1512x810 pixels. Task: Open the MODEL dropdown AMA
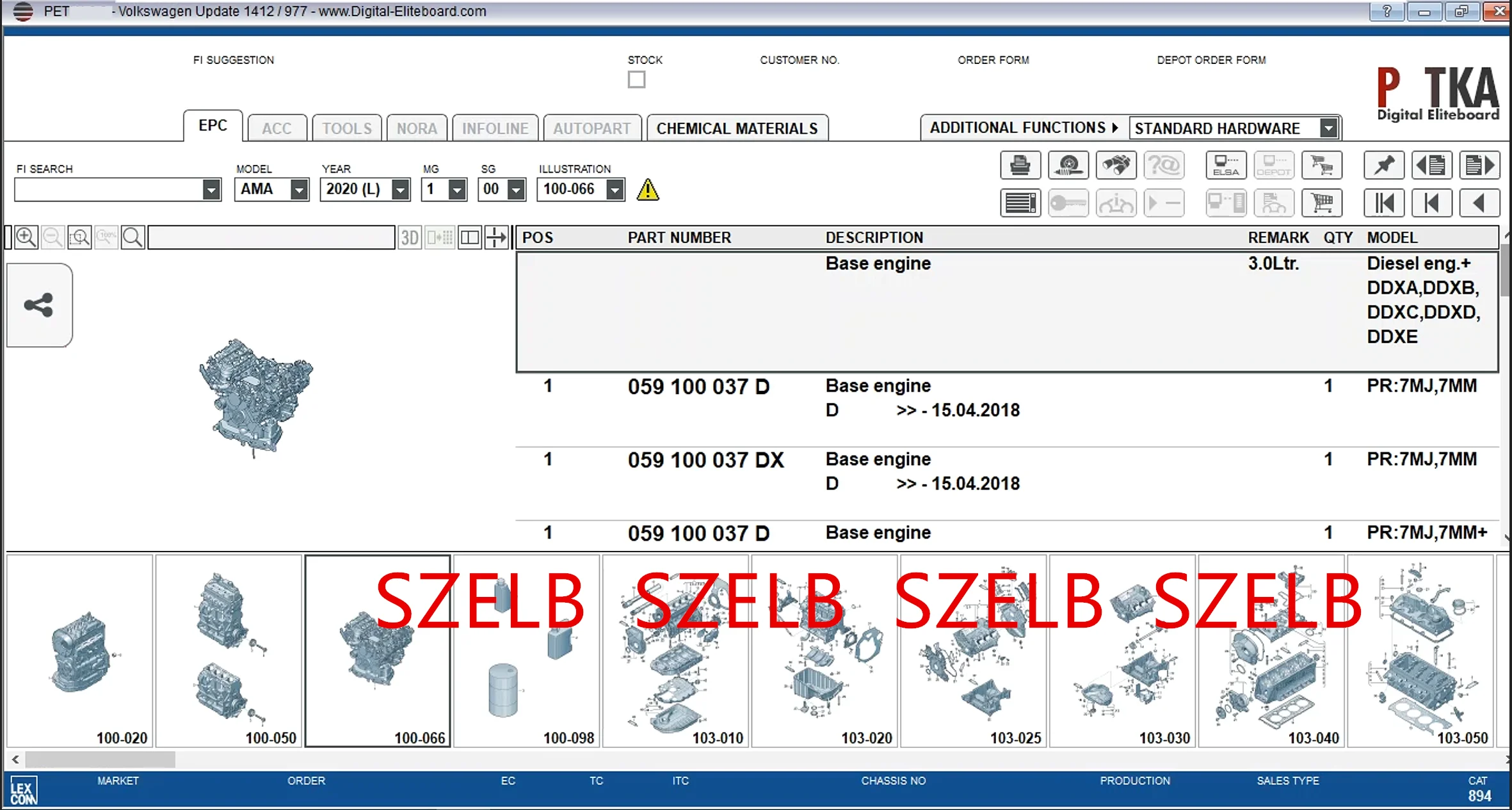coord(299,190)
